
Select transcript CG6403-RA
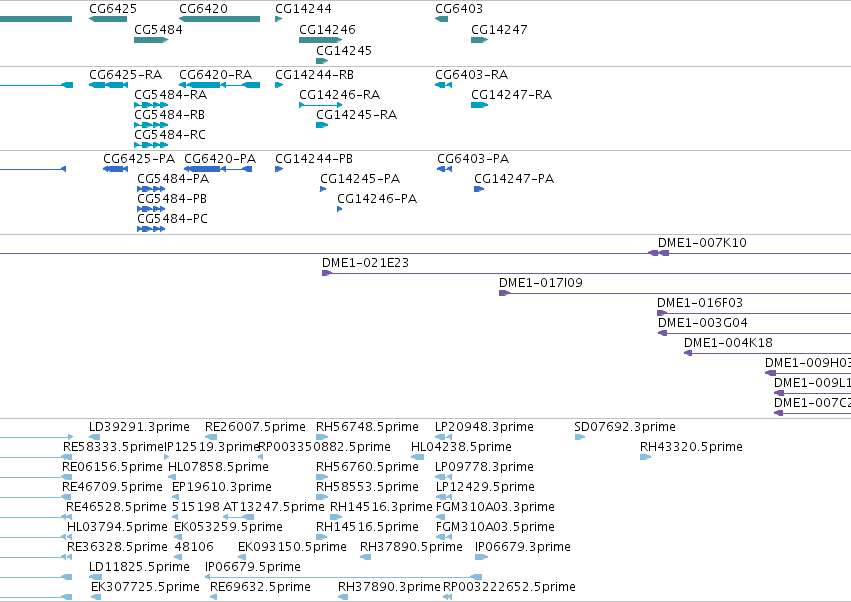[472, 75]
